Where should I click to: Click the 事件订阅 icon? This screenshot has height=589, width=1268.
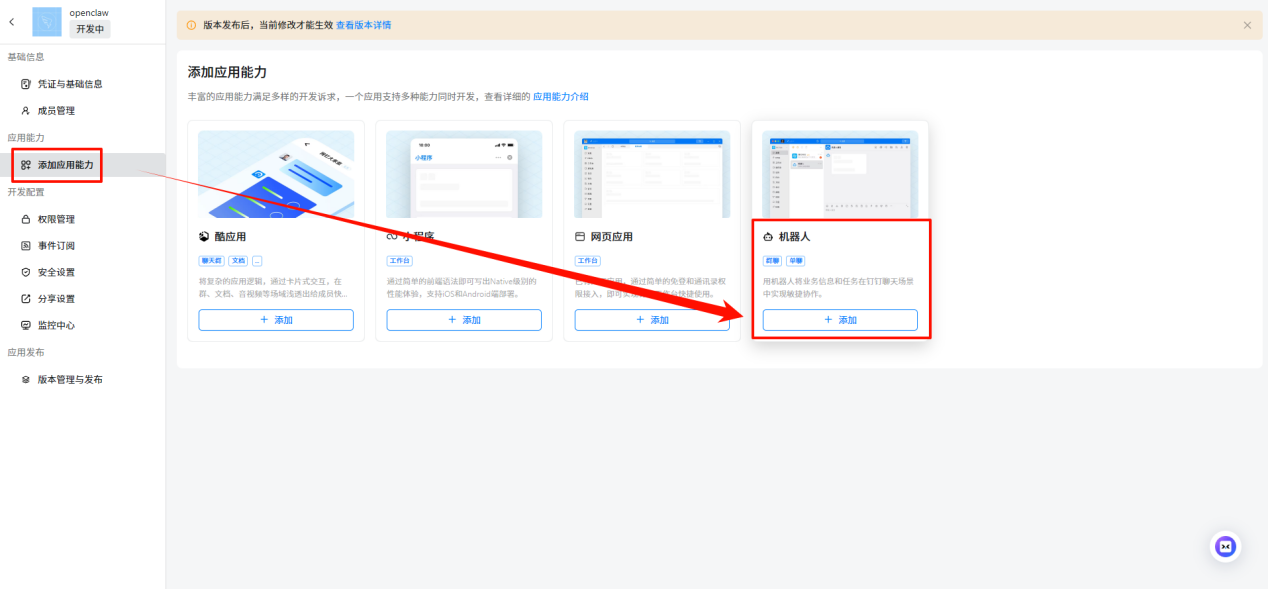26,246
